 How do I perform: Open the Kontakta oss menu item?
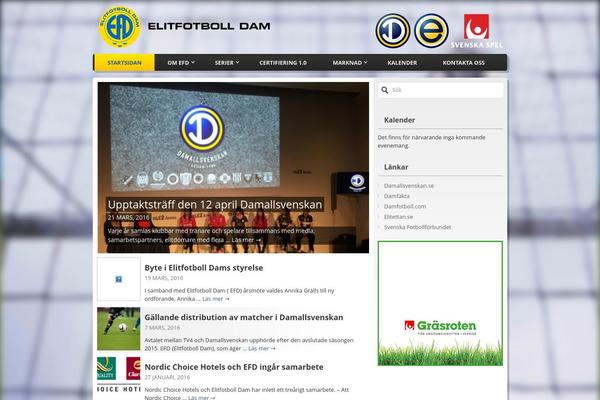click(x=463, y=63)
